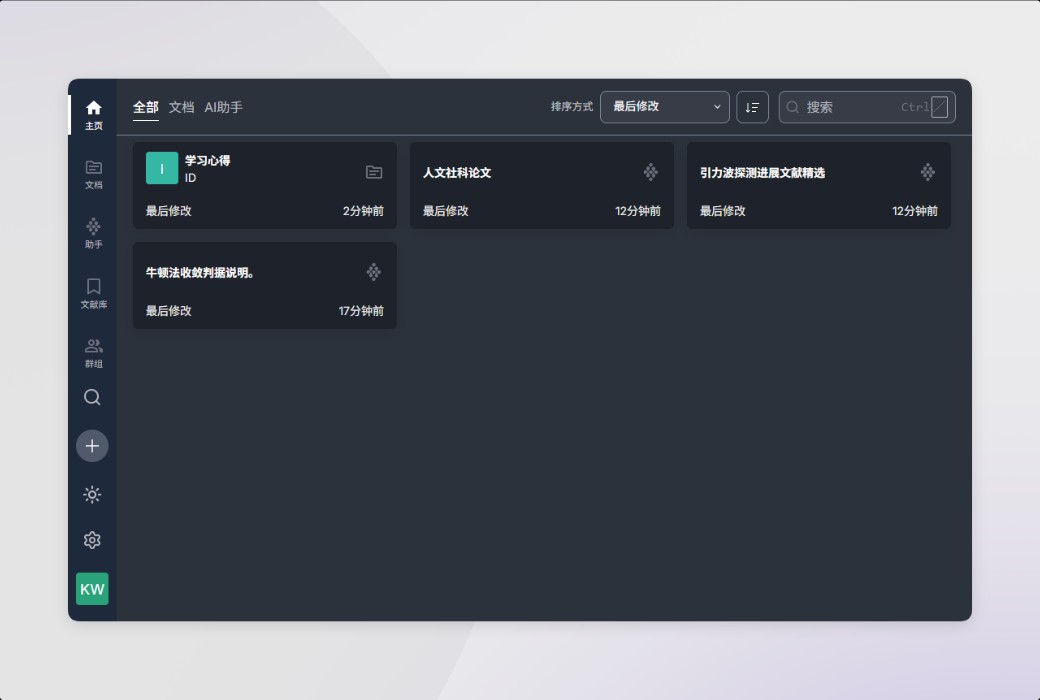This screenshot has width=1040, height=700.
Task: Open the 最后修改 sort dropdown
Action: click(x=665, y=107)
